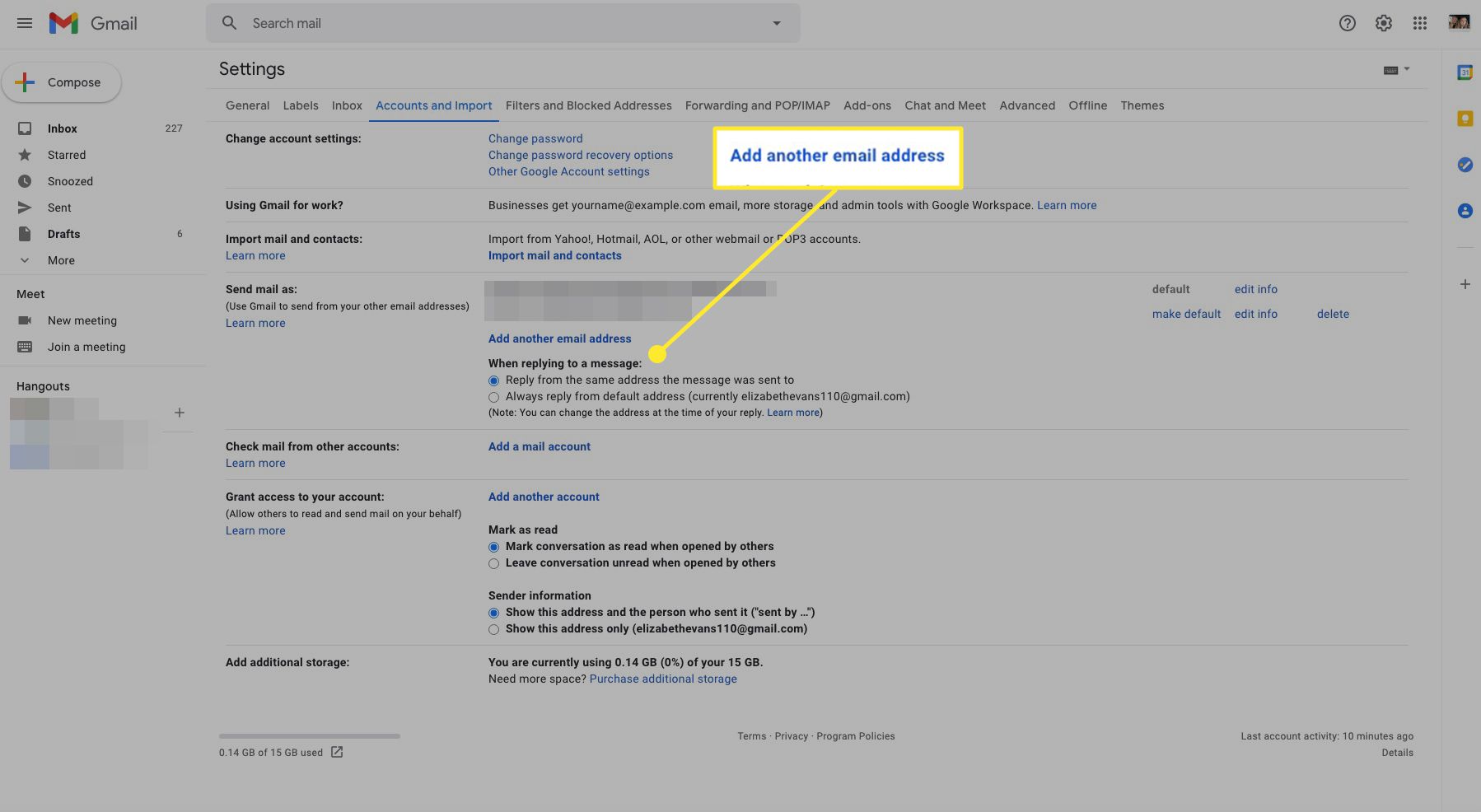1481x812 pixels.
Task: Click Other Google Account settings link
Action: pos(569,171)
